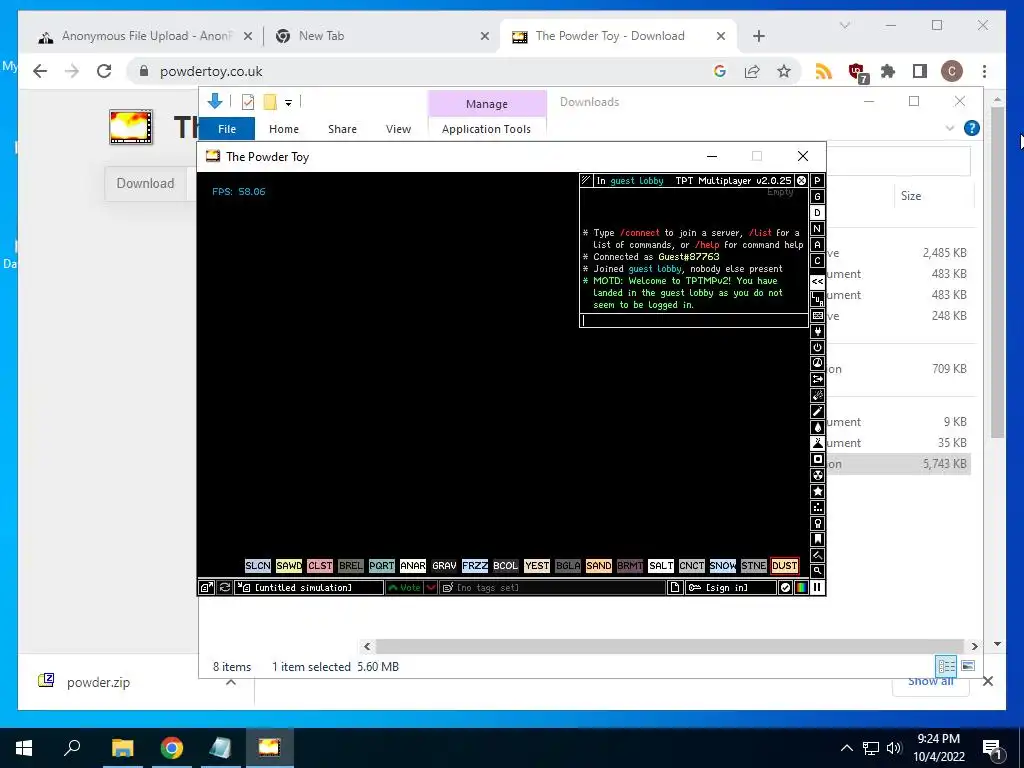The width and height of the screenshot is (1024, 768).
Task: Open File Explorer from taskbar
Action: click(x=122, y=747)
